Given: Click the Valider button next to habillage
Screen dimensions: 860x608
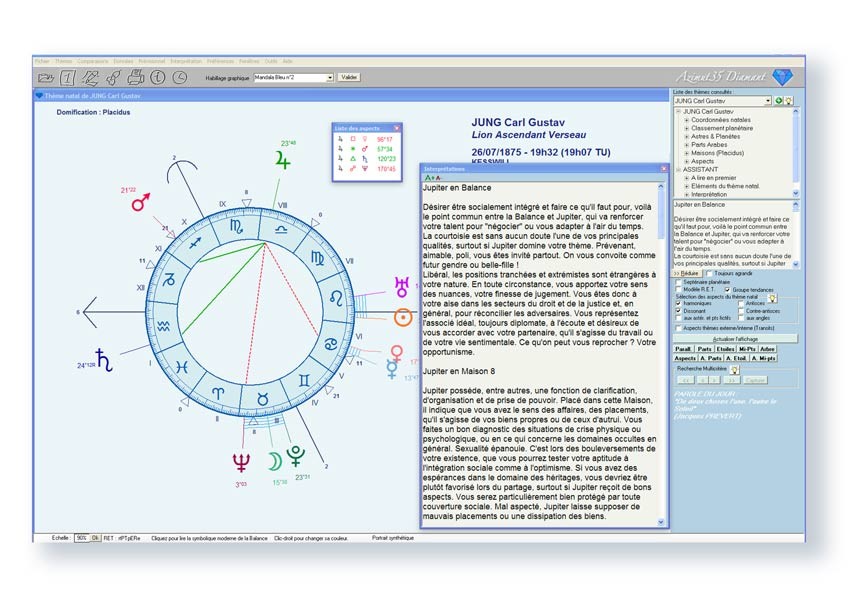Looking at the screenshot, I should (349, 77).
